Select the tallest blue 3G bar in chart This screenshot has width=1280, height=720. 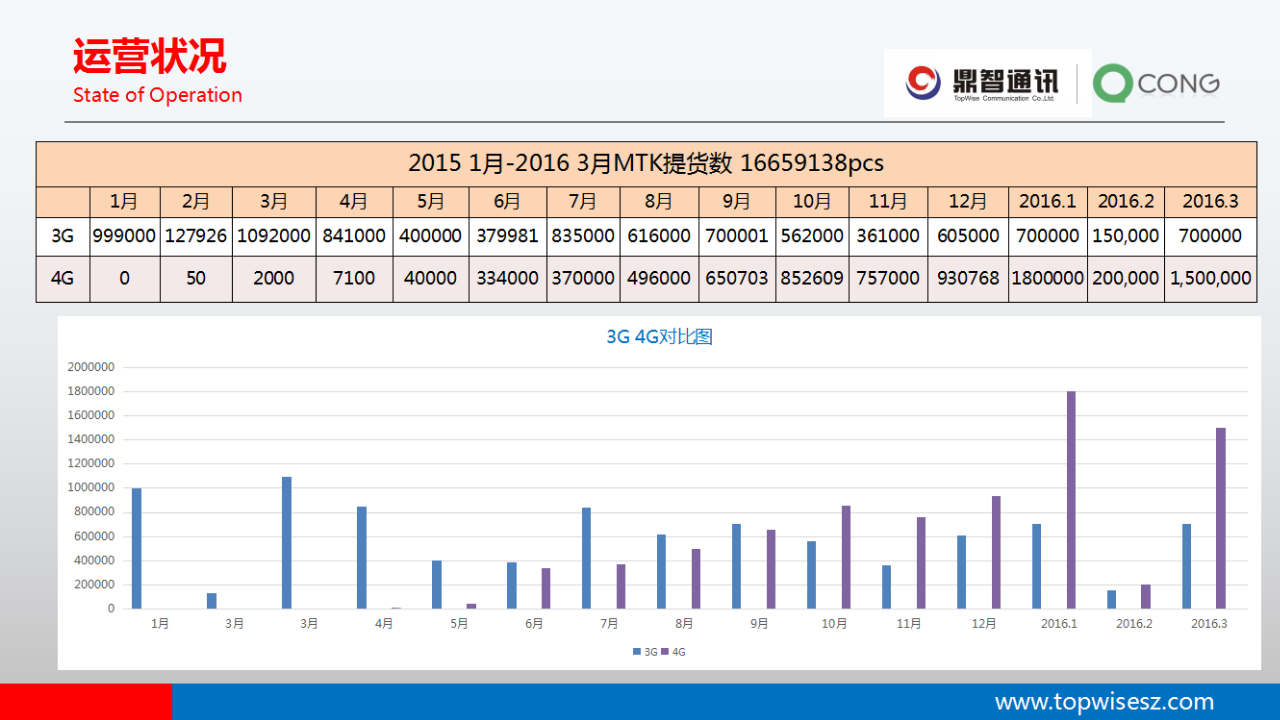click(287, 542)
